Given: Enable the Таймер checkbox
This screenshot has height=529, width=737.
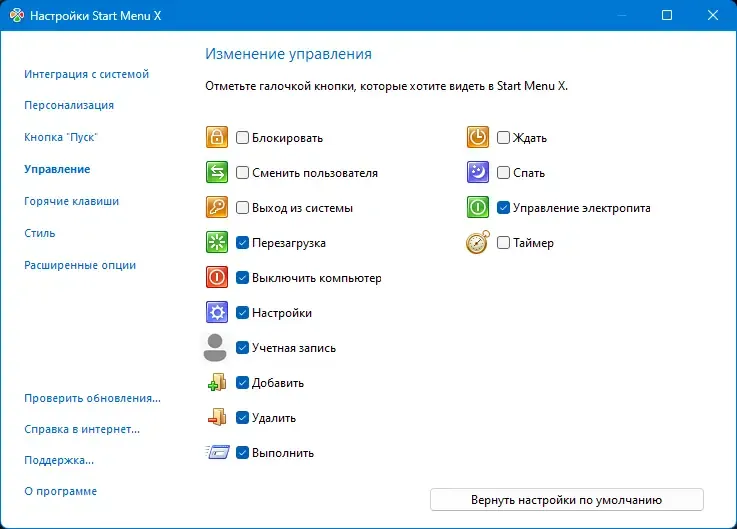Looking at the screenshot, I should 503,243.
